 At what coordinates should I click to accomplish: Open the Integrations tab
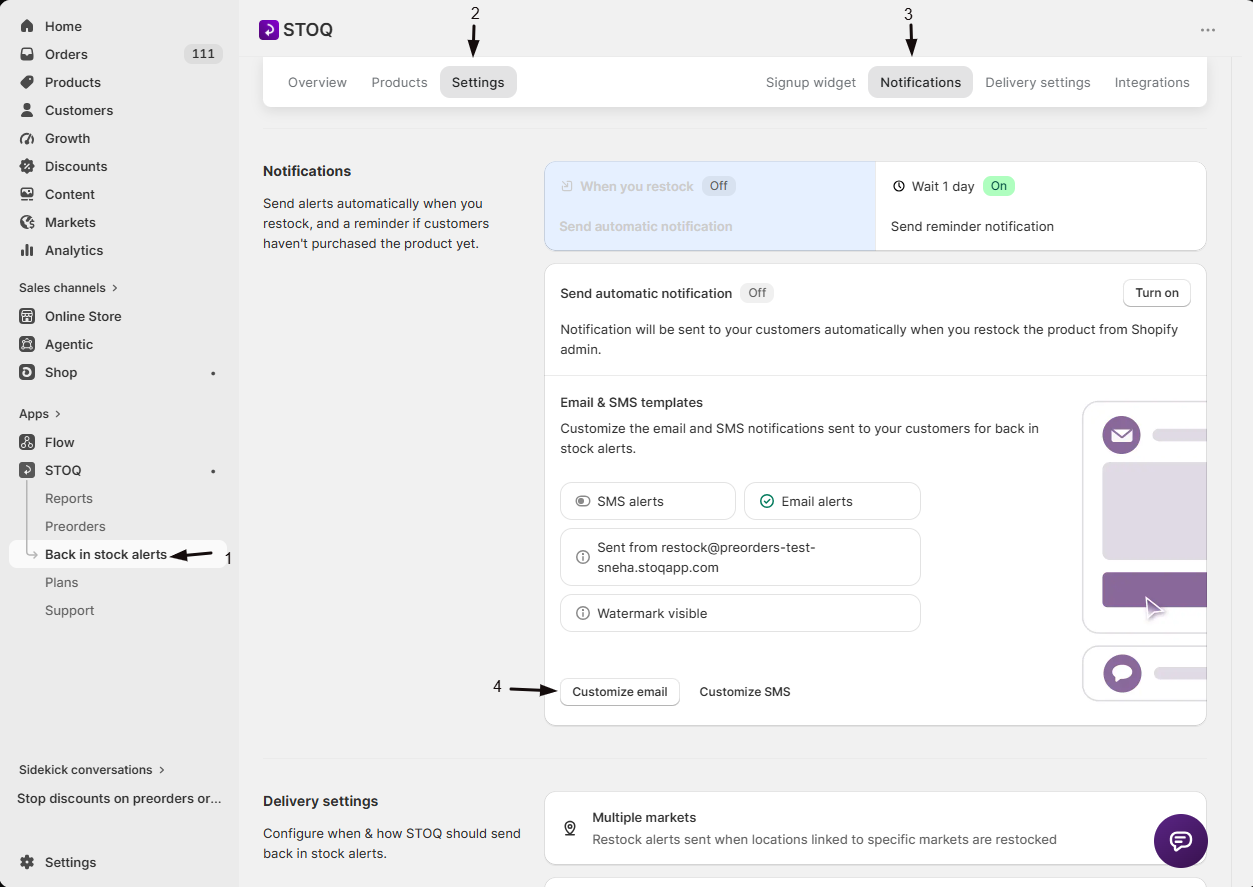(1152, 82)
